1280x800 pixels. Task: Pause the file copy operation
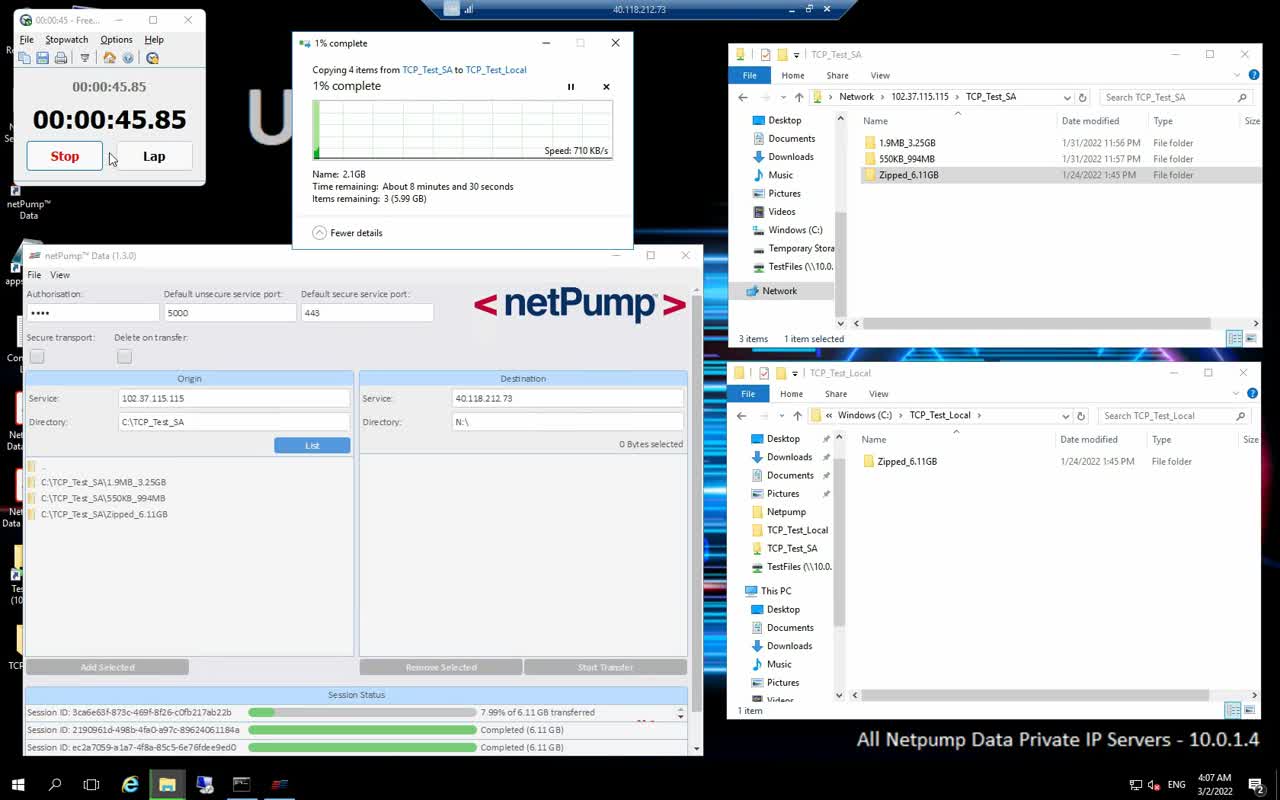[571, 87]
